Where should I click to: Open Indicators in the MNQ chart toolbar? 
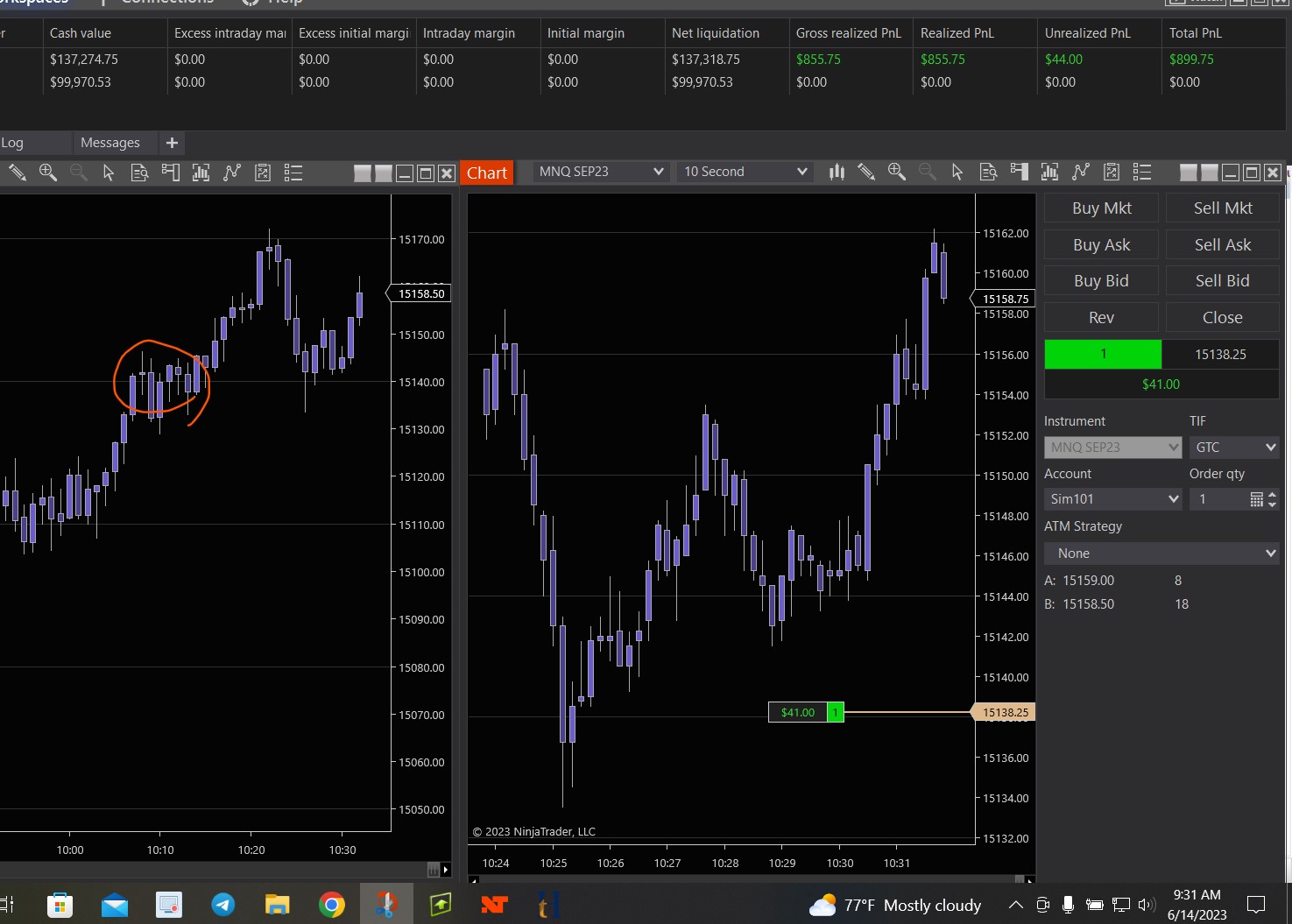point(1081,172)
